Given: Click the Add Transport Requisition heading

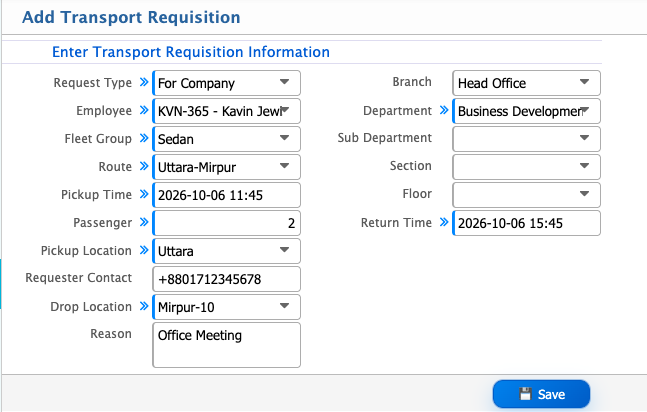Looking at the screenshot, I should click(x=131, y=17).
